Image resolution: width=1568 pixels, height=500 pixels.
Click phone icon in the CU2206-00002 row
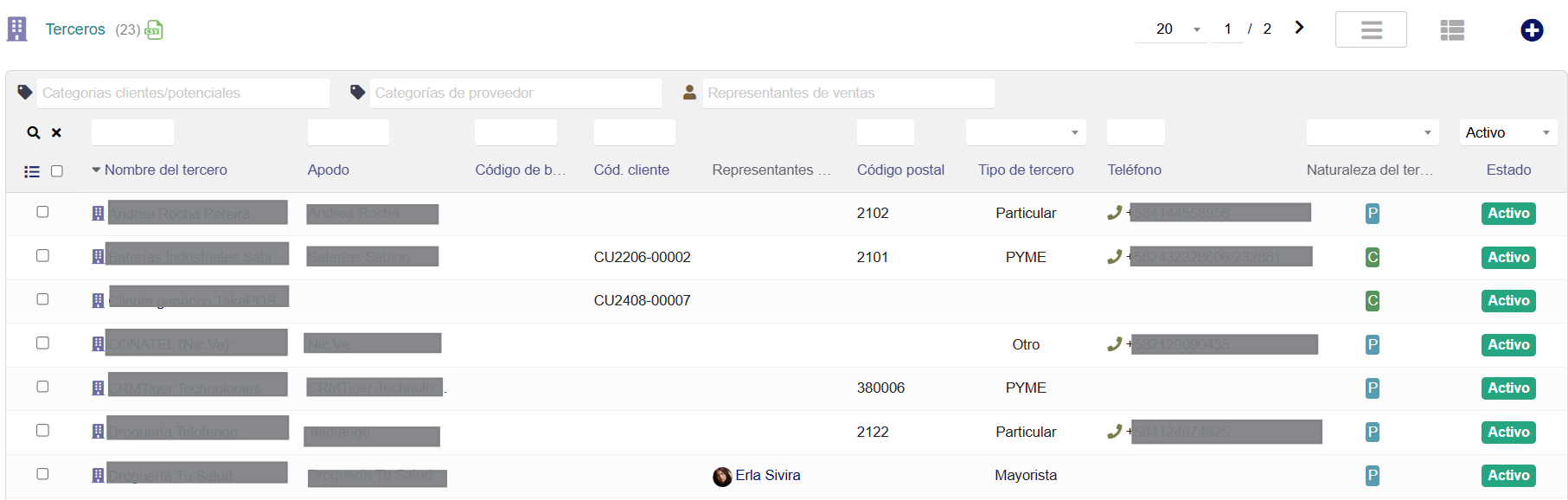1114,257
